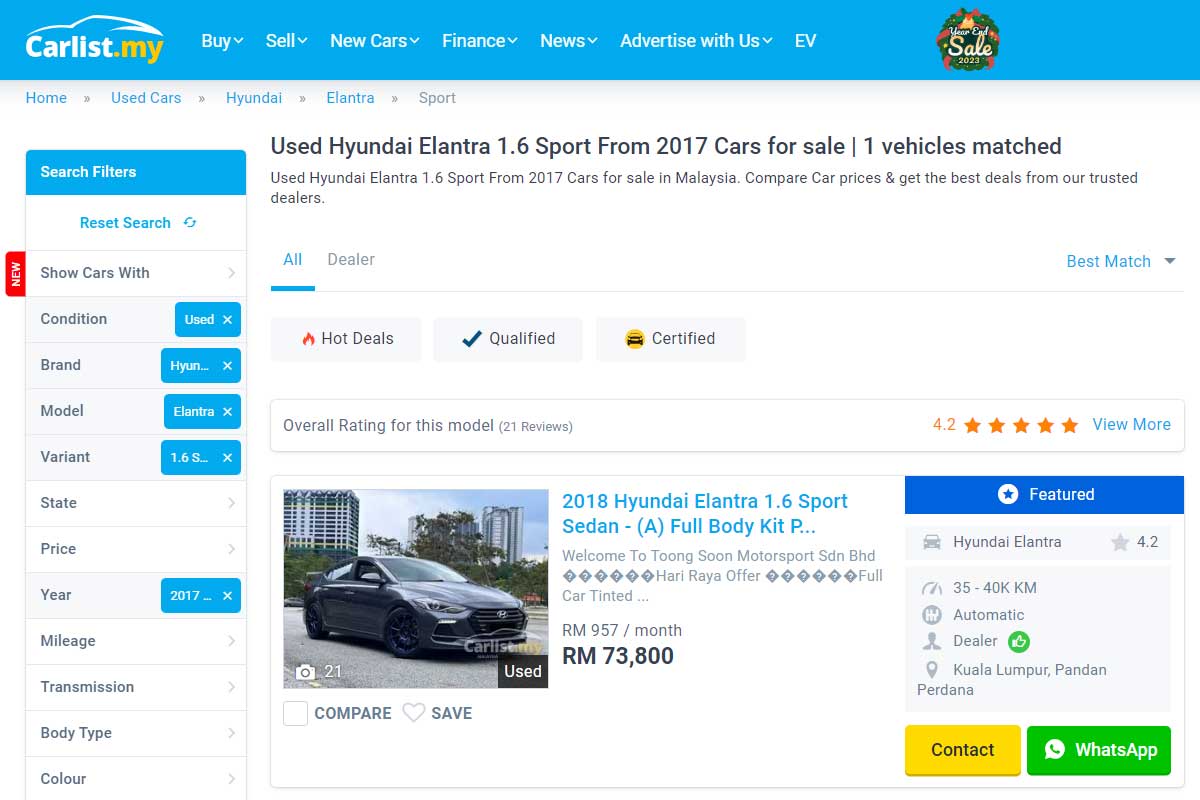The width and height of the screenshot is (1200, 800).
Task: Expand the State filter
Action: [x=135, y=503]
